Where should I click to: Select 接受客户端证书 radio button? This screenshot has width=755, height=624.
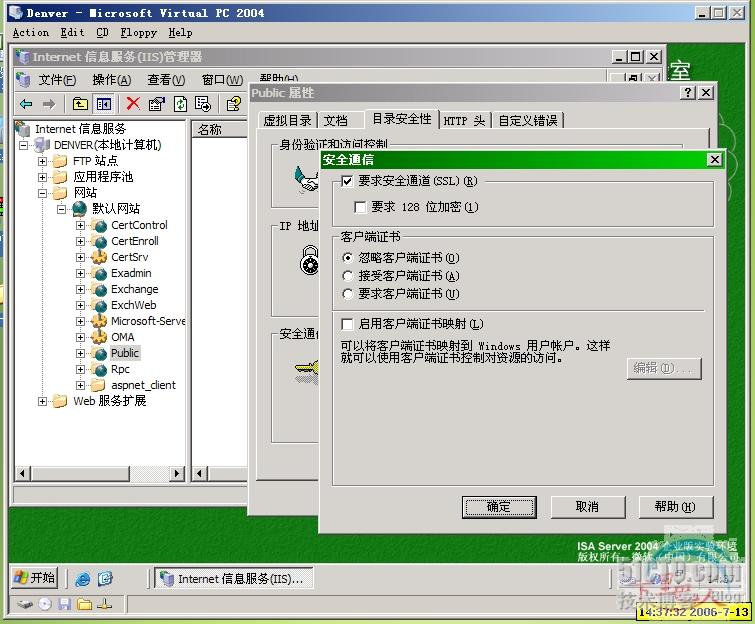pyautogui.click(x=347, y=276)
